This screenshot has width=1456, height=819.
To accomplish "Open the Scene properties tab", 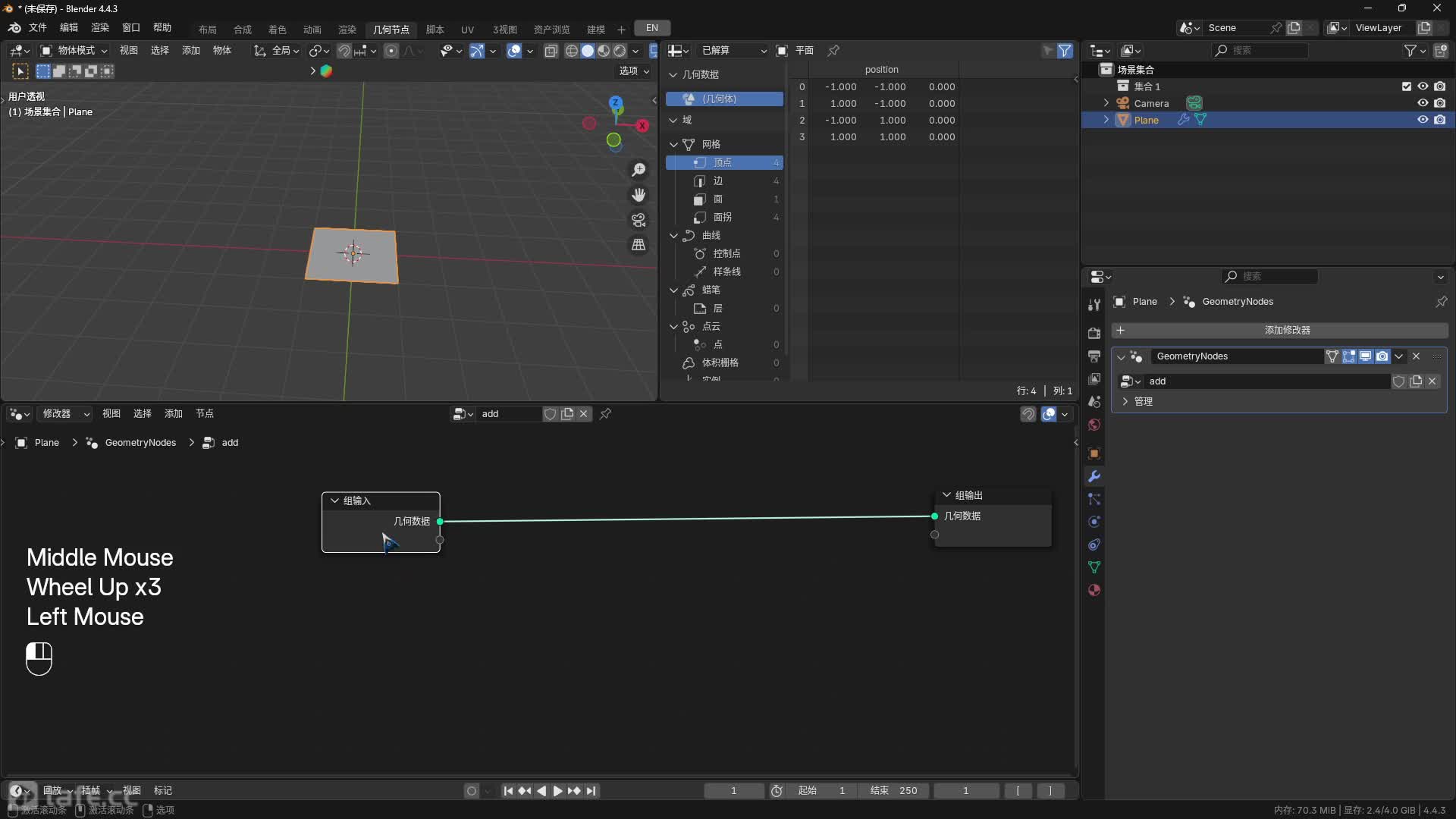I will pos(1094,401).
